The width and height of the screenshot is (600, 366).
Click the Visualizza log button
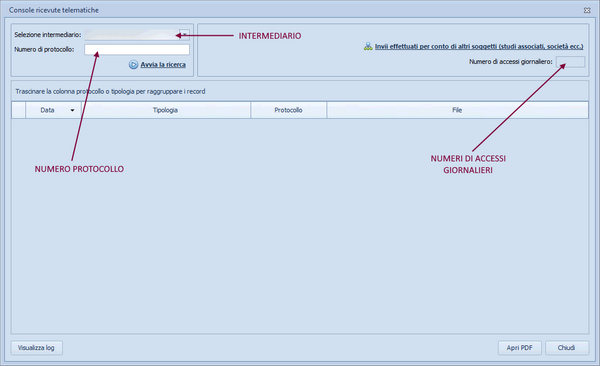pyautogui.click(x=36, y=348)
